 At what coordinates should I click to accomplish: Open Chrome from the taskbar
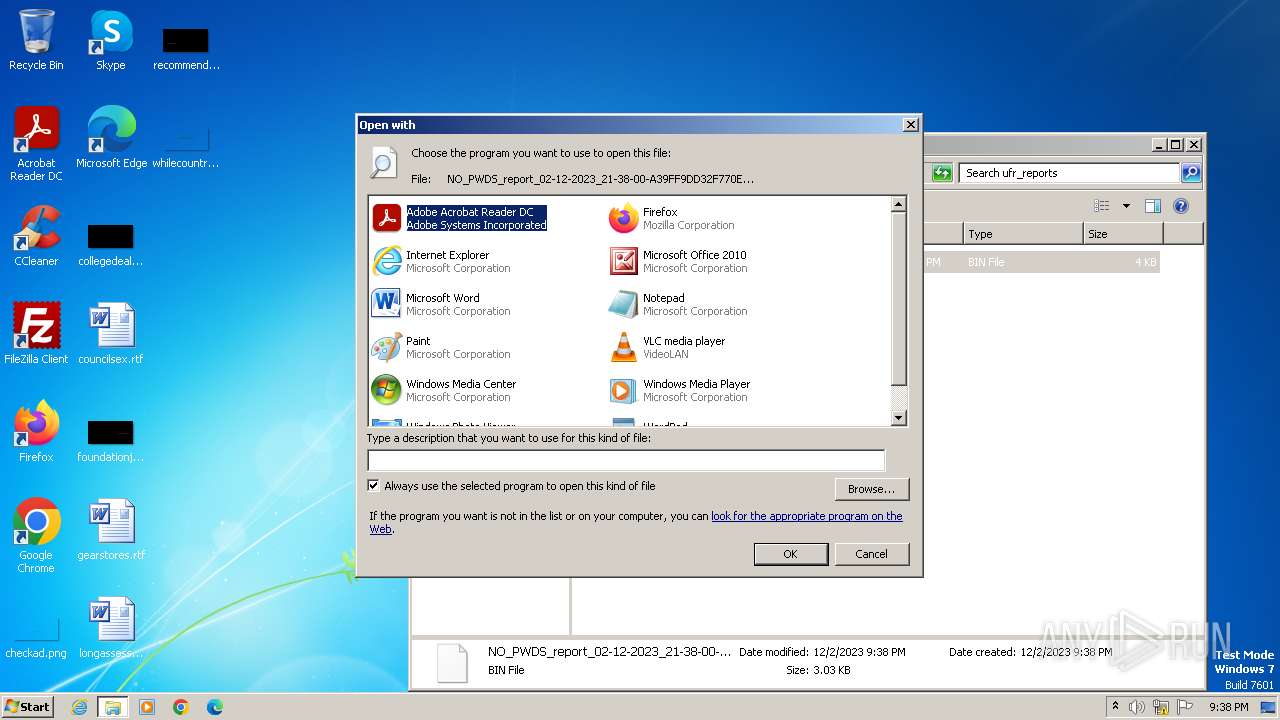(181, 707)
